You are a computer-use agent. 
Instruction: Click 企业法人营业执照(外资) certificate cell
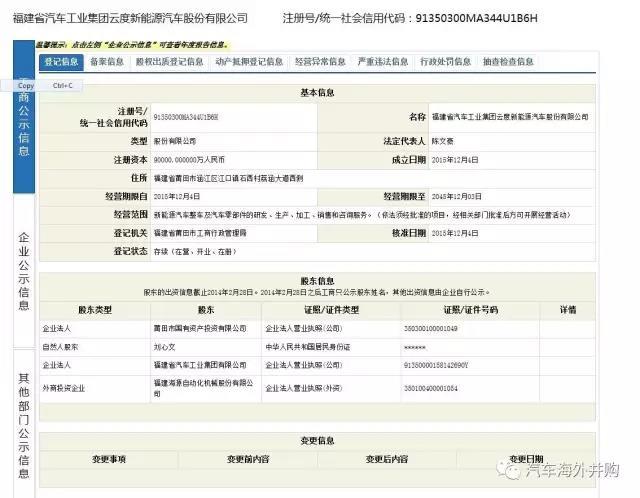tap(304, 388)
